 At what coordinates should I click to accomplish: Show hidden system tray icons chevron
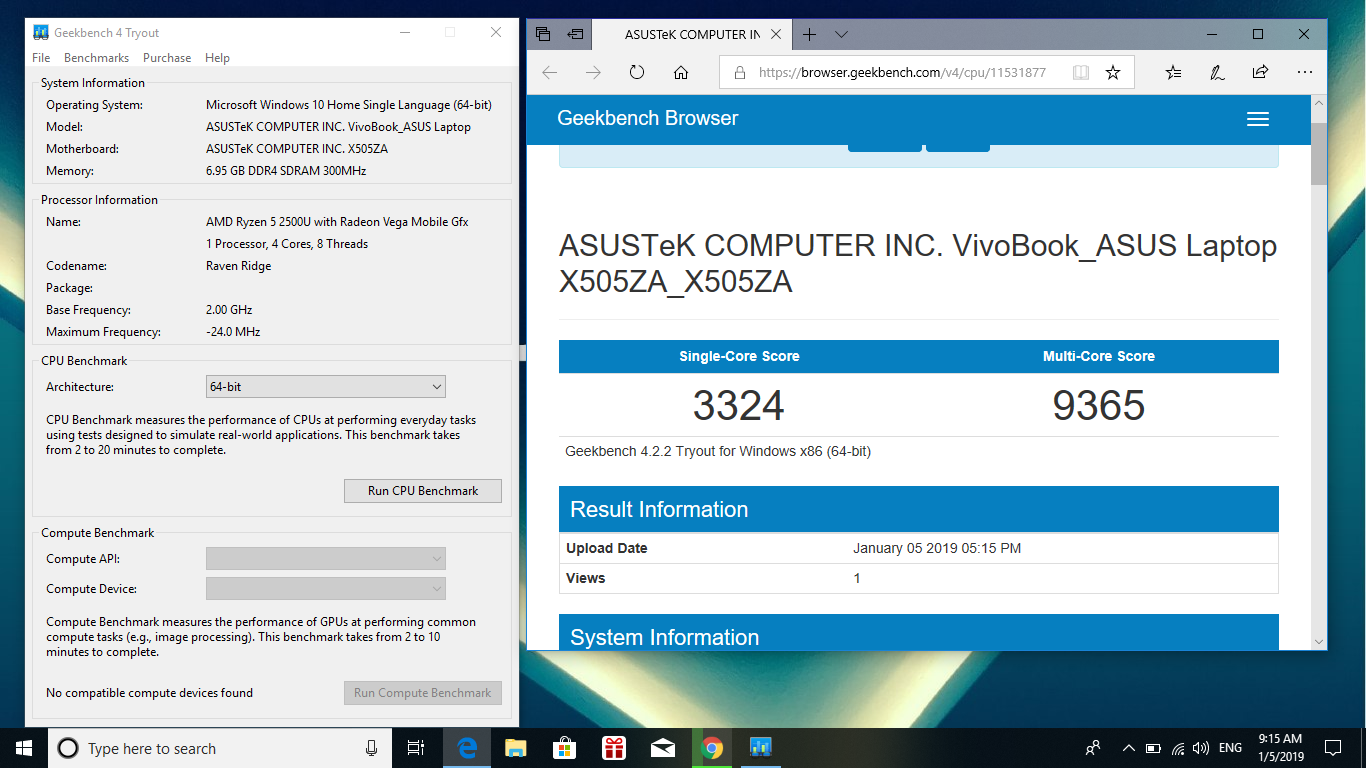pyautogui.click(x=1129, y=748)
